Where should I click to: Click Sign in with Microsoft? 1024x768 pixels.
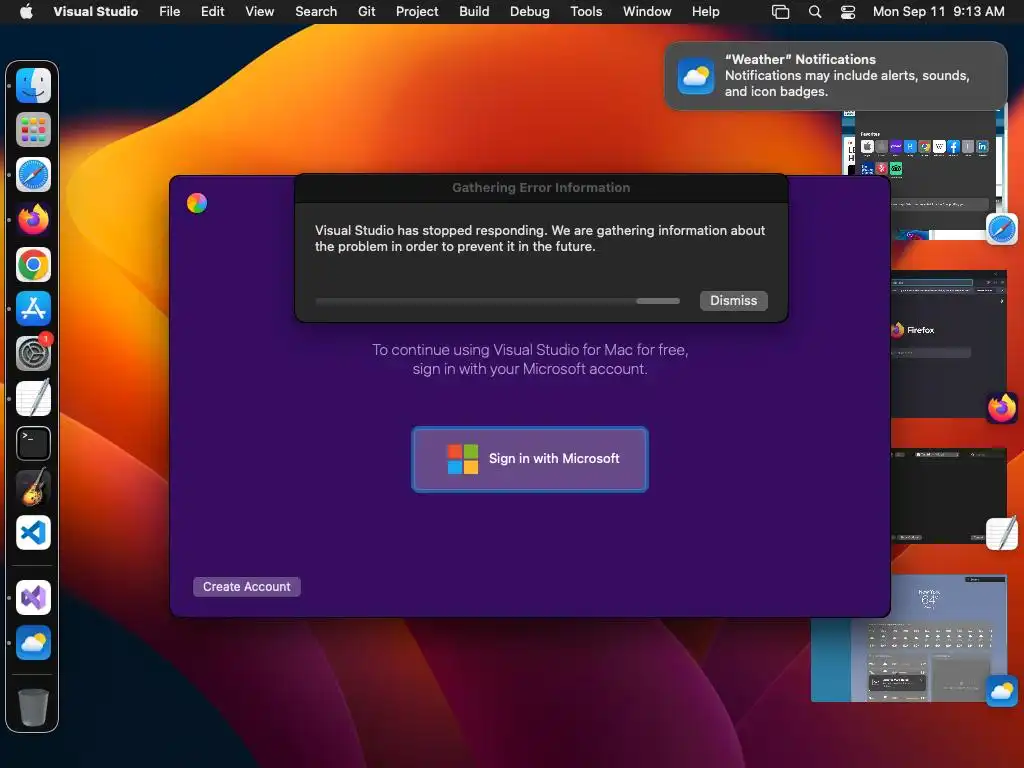point(530,458)
